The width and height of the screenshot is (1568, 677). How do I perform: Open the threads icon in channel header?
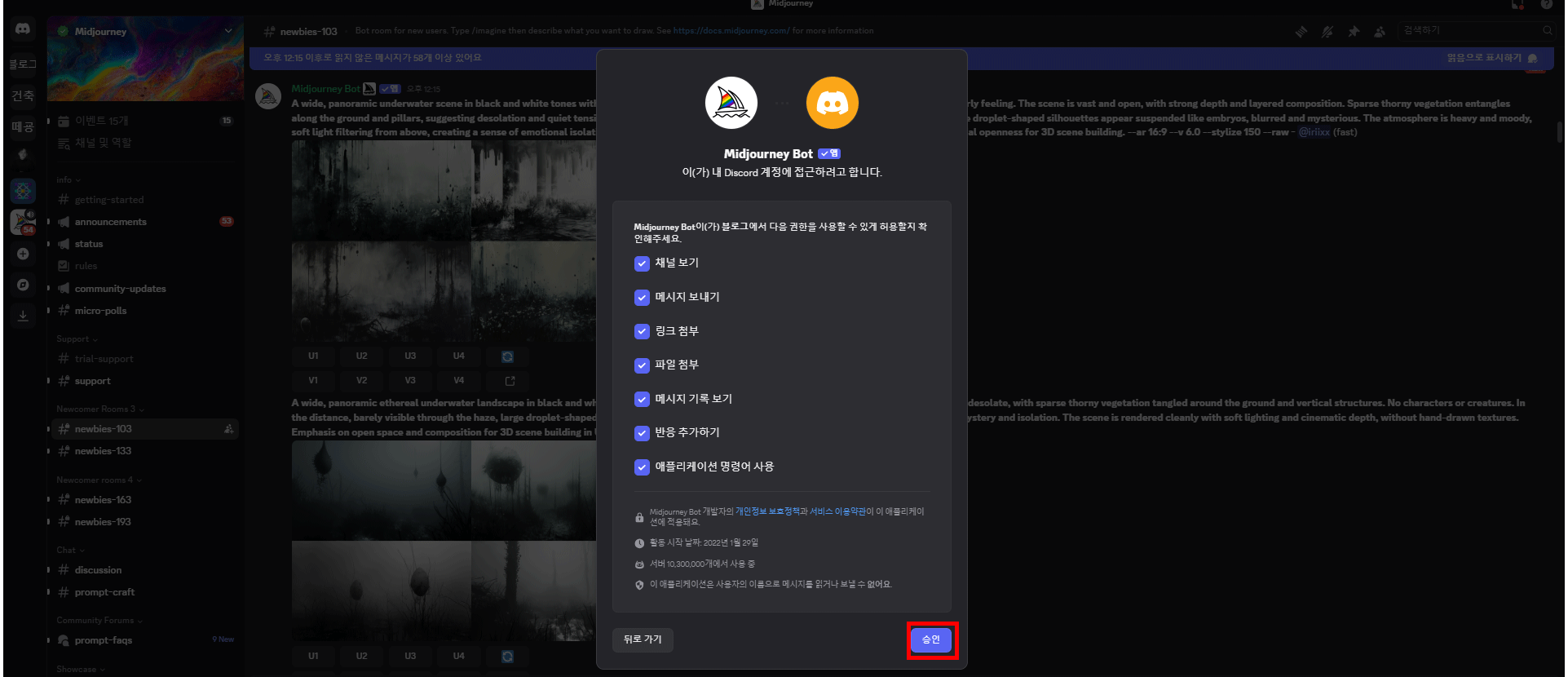coord(1301,32)
